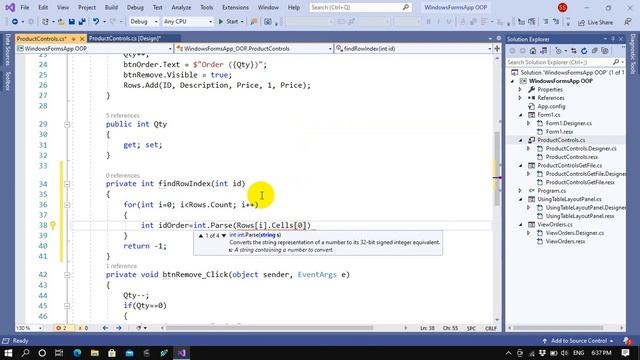Open the Extensions menu
640x360 pixels.
pos(235,7)
